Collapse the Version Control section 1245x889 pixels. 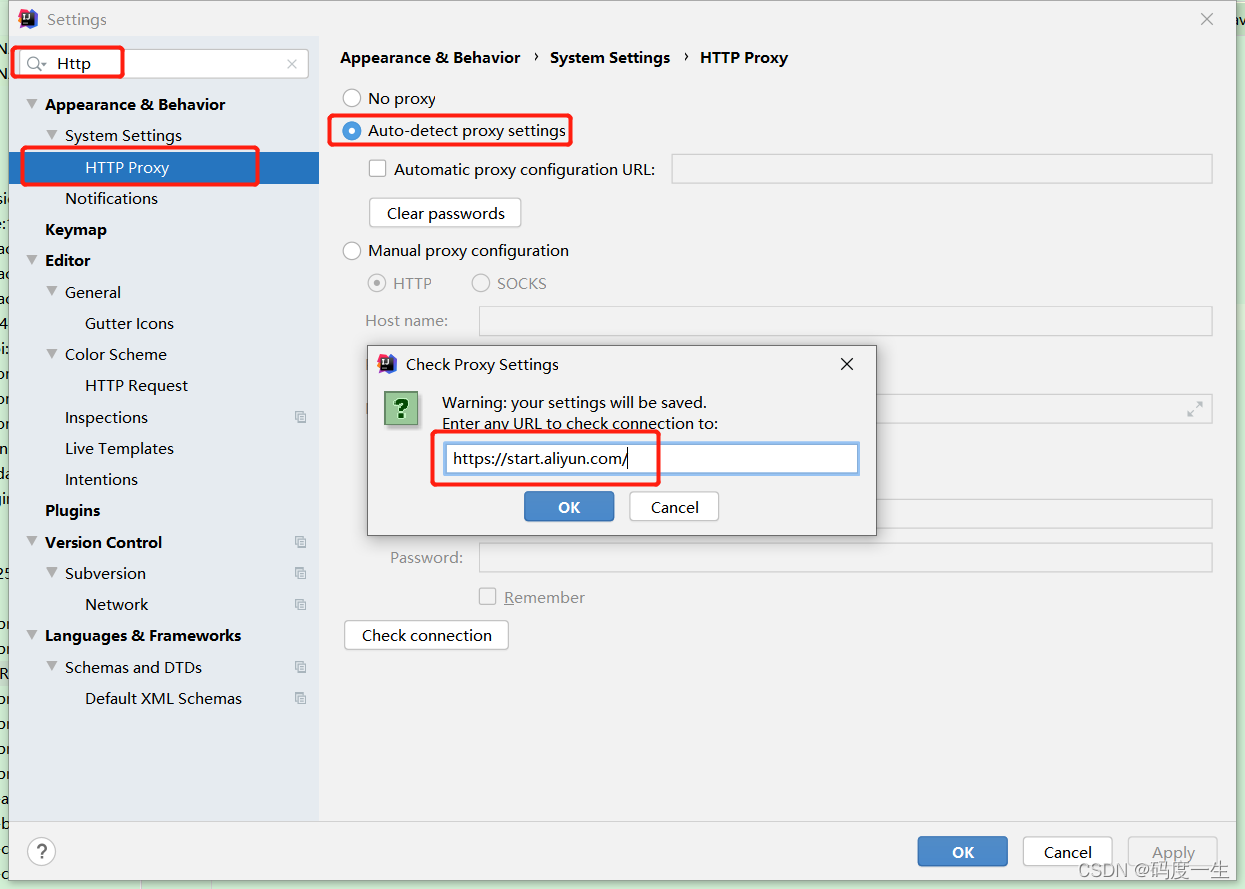click(32, 542)
